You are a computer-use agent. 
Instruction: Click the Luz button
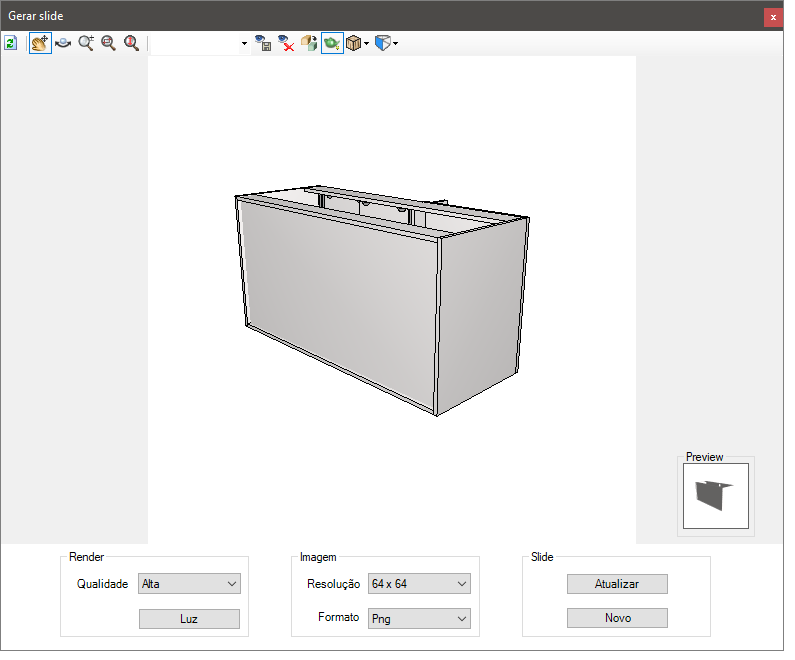click(189, 619)
